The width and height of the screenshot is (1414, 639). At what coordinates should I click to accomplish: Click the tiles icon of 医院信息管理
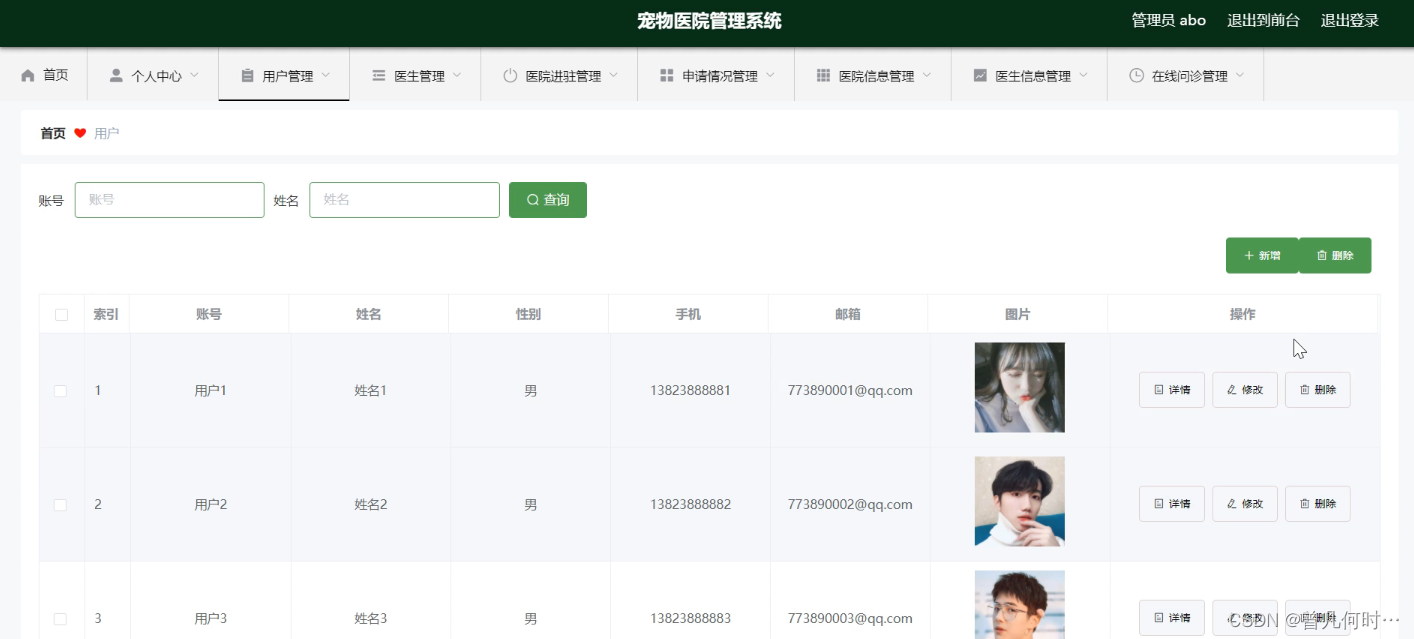(x=824, y=75)
